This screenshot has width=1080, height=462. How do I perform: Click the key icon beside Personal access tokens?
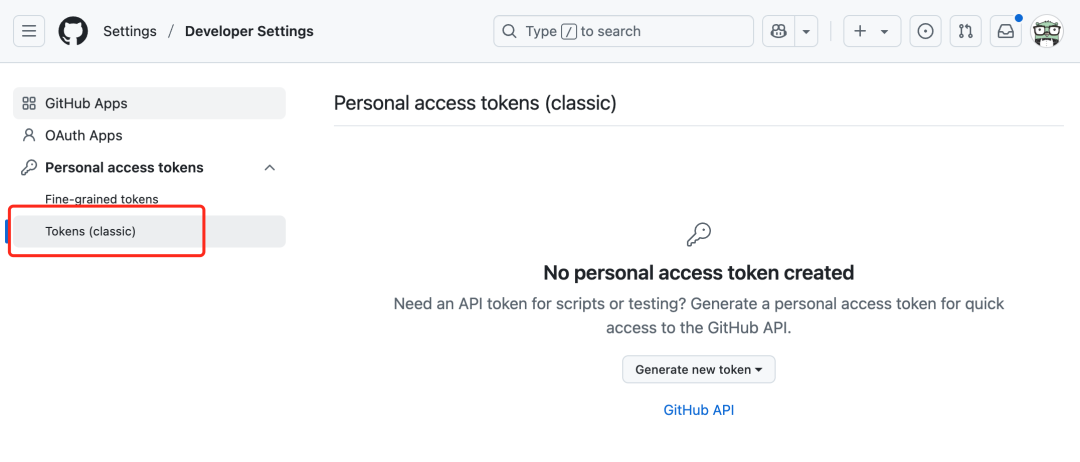[x=29, y=167]
